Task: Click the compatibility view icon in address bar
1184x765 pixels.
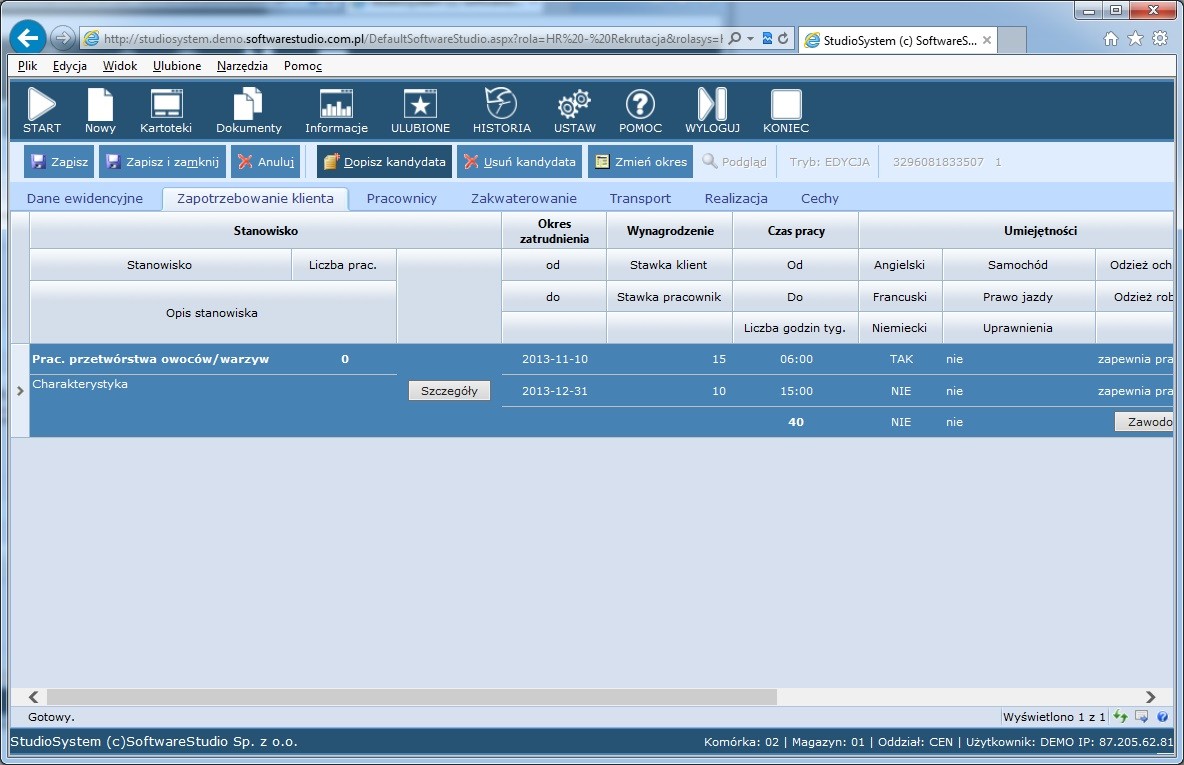Action: (x=767, y=38)
